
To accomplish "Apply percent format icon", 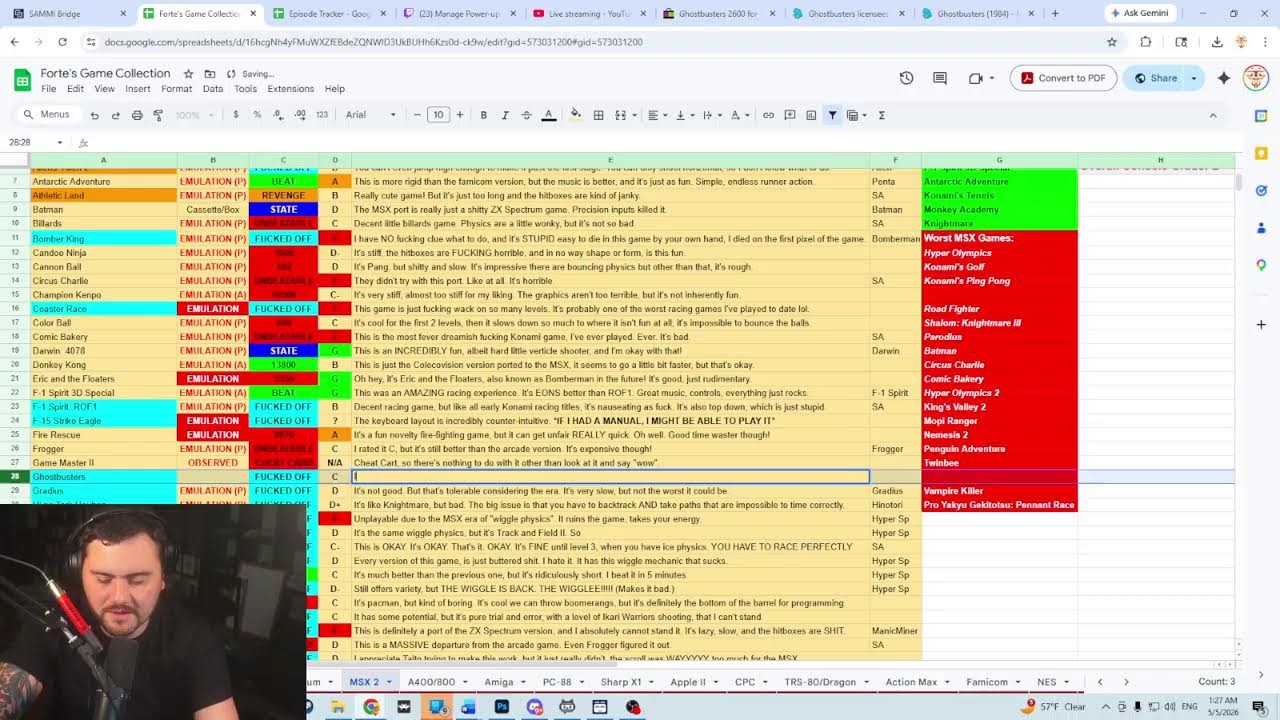I will pos(257,115).
